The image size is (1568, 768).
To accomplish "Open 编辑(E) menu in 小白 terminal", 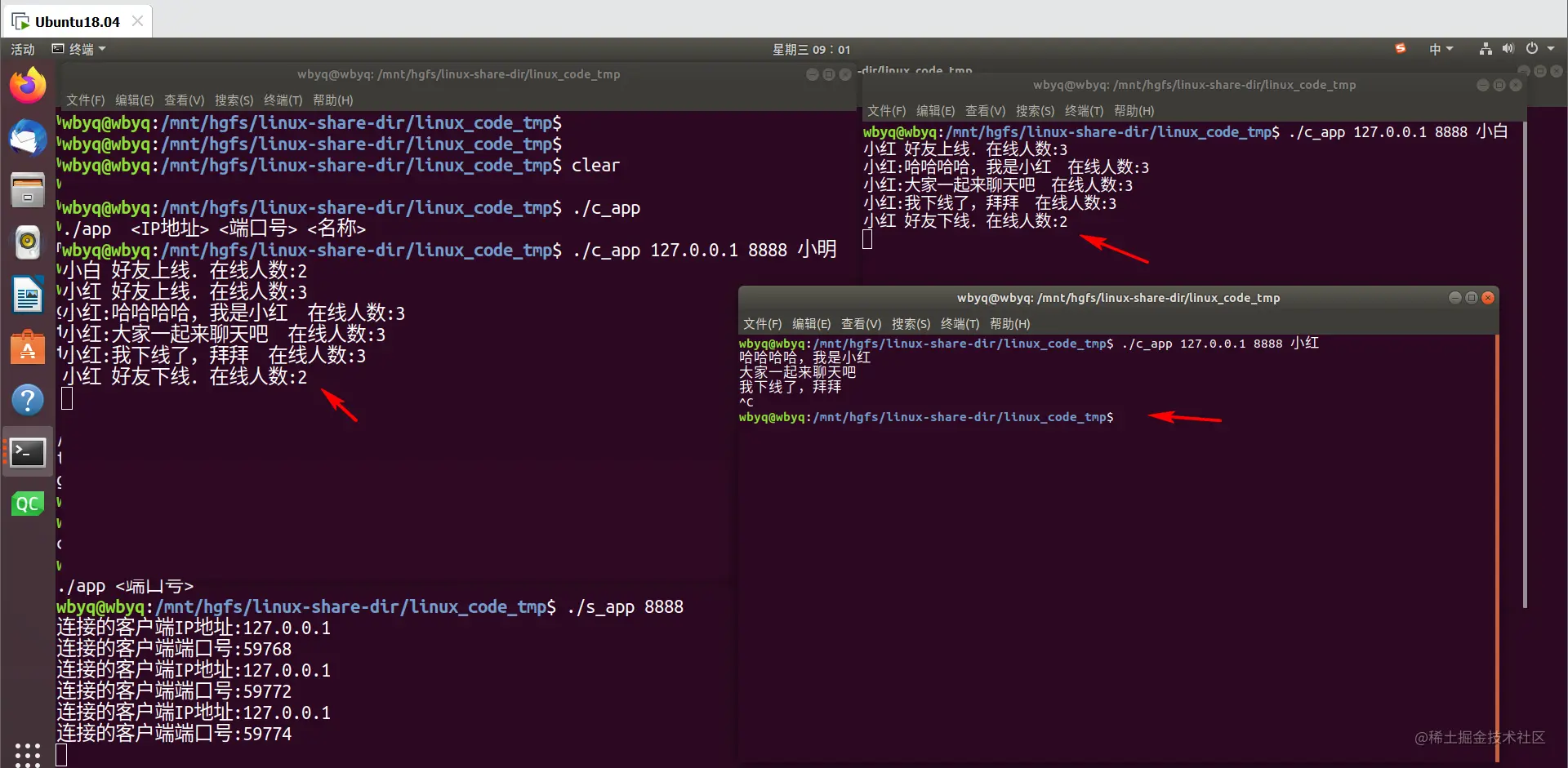I will point(935,110).
